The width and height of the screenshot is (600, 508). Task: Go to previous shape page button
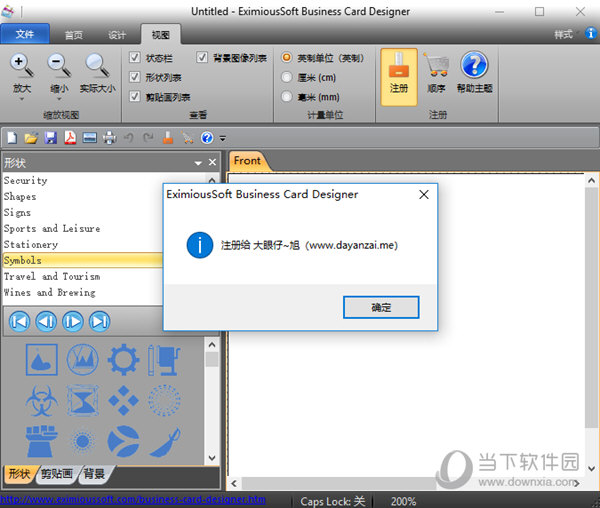pos(46,321)
